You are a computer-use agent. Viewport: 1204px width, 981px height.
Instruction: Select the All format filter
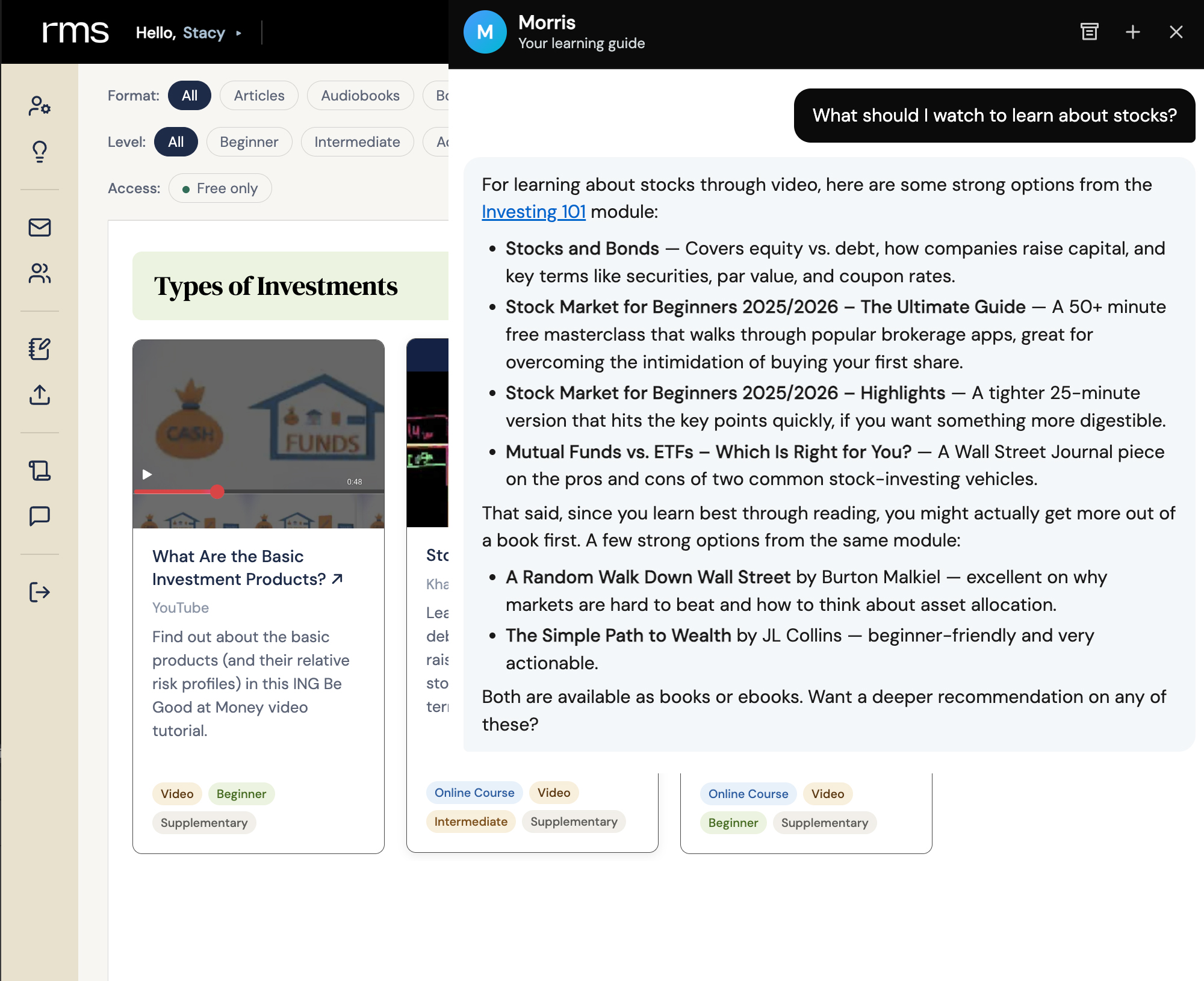[x=190, y=96]
